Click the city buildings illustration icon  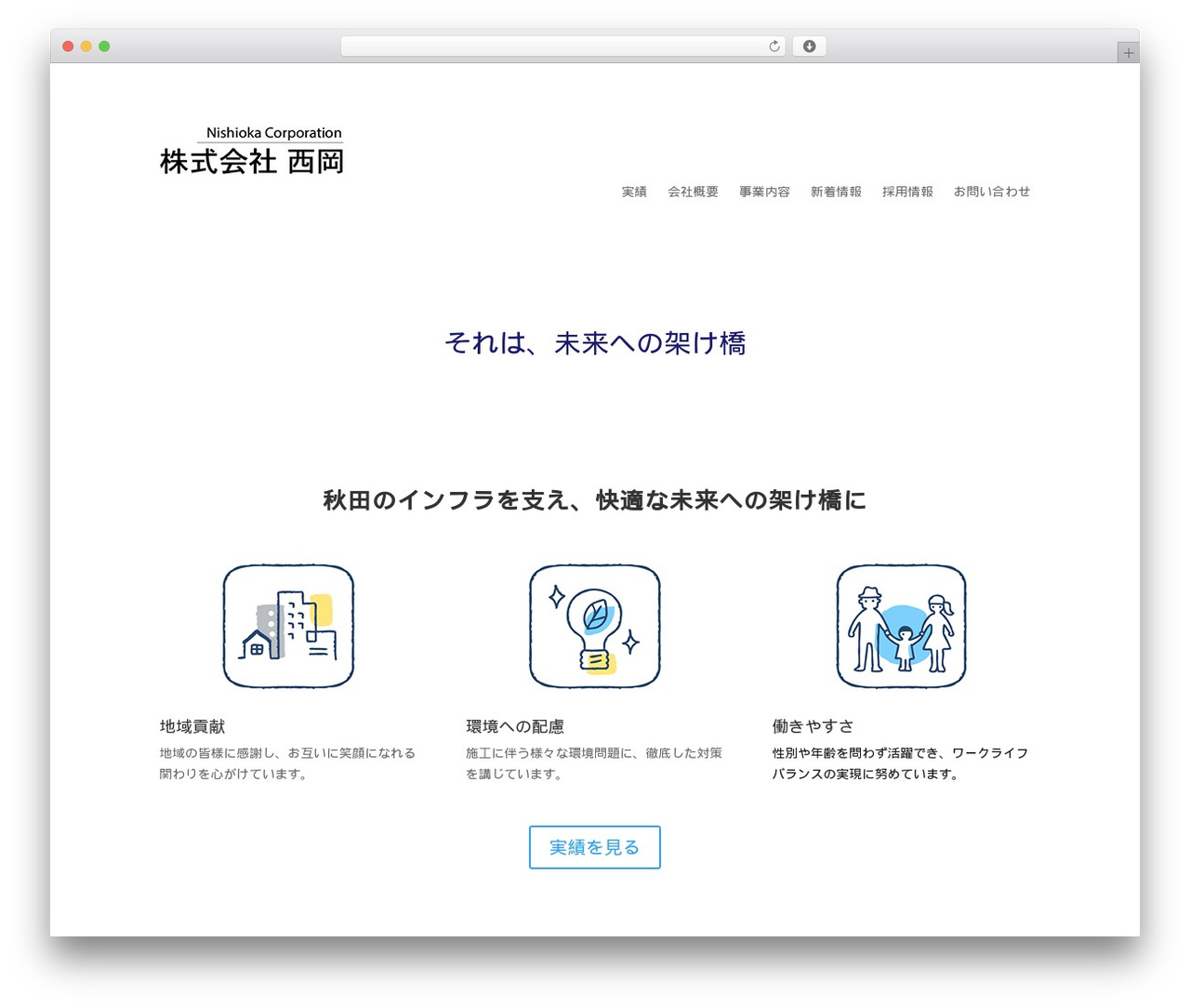(x=288, y=627)
